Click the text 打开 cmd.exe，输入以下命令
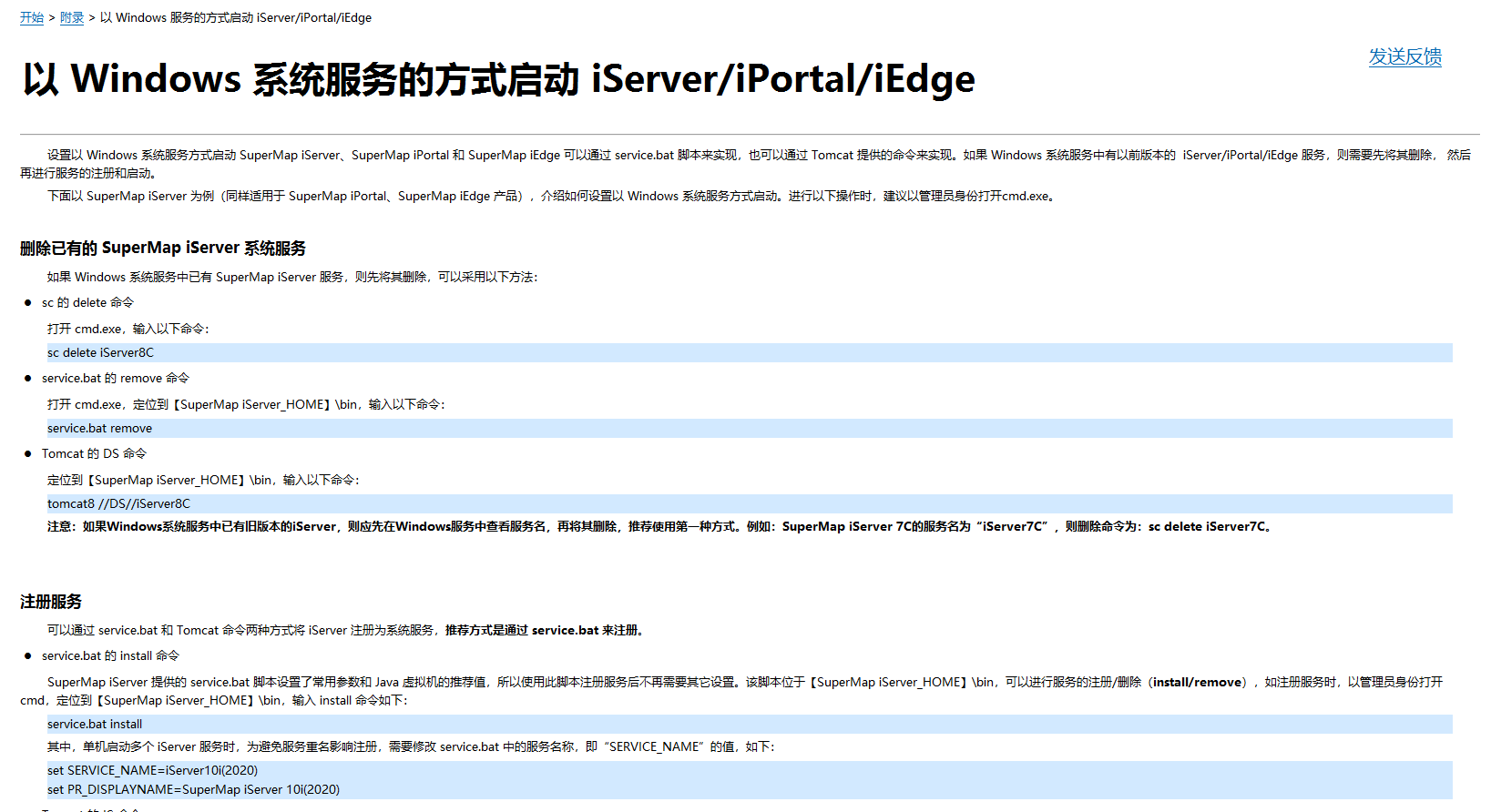The image size is (1491, 812). click(x=128, y=329)
